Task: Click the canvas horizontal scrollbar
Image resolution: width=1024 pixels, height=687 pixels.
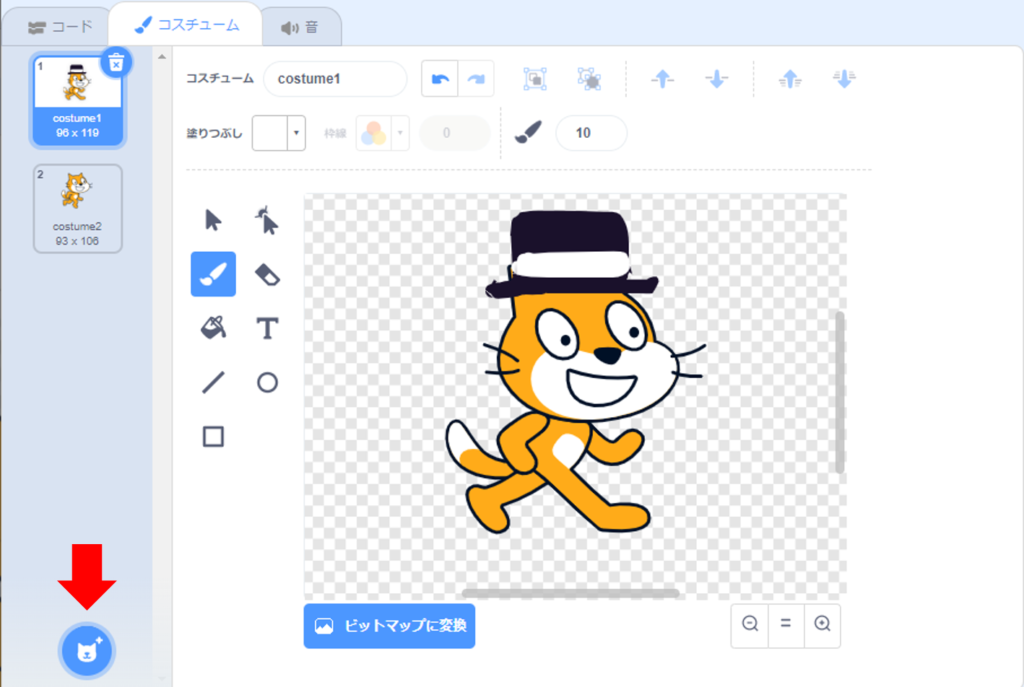Action: [x=570, y=593]
